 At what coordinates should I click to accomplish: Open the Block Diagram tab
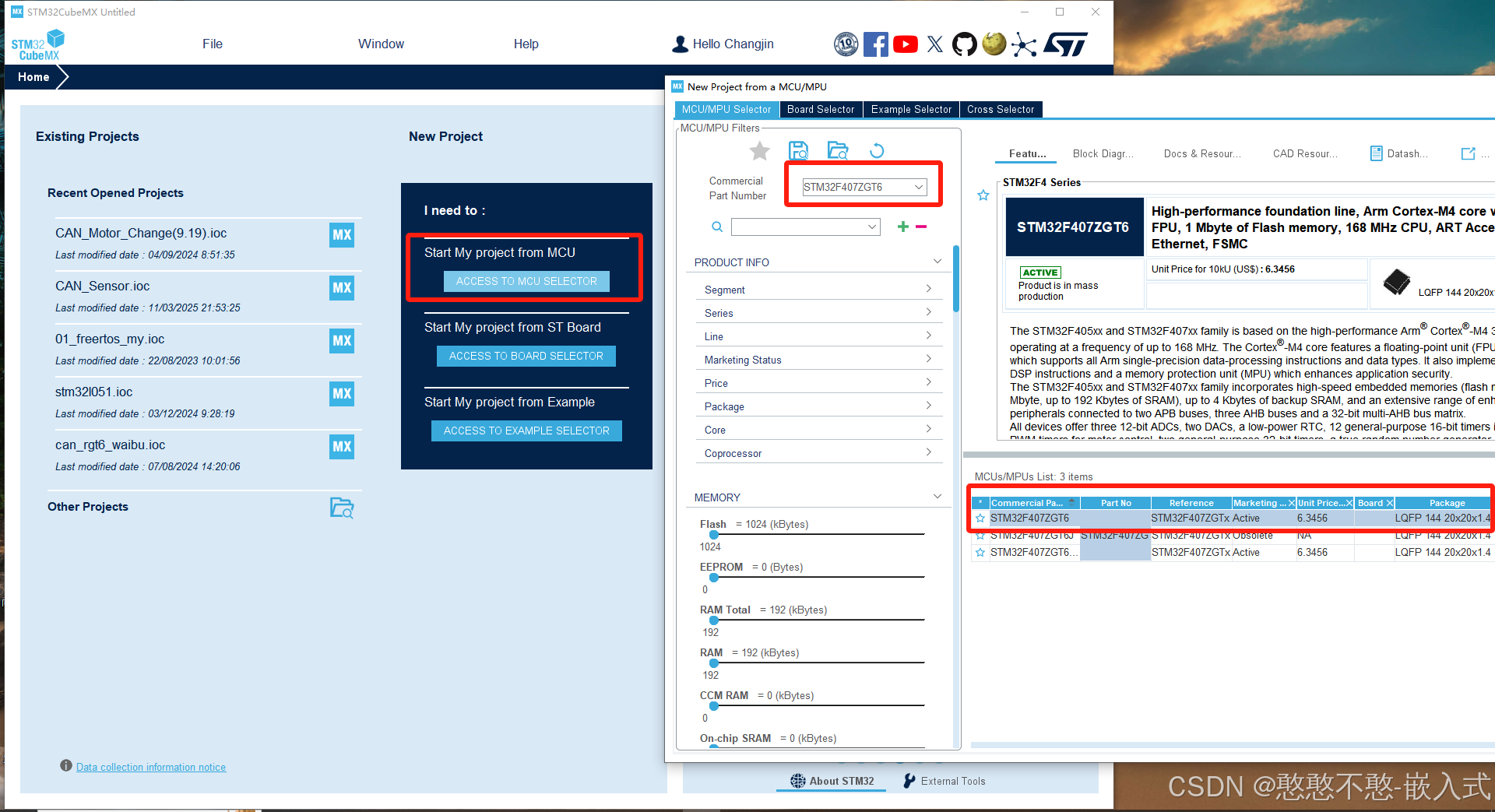pyautogui.click(x=1103, y=153)
